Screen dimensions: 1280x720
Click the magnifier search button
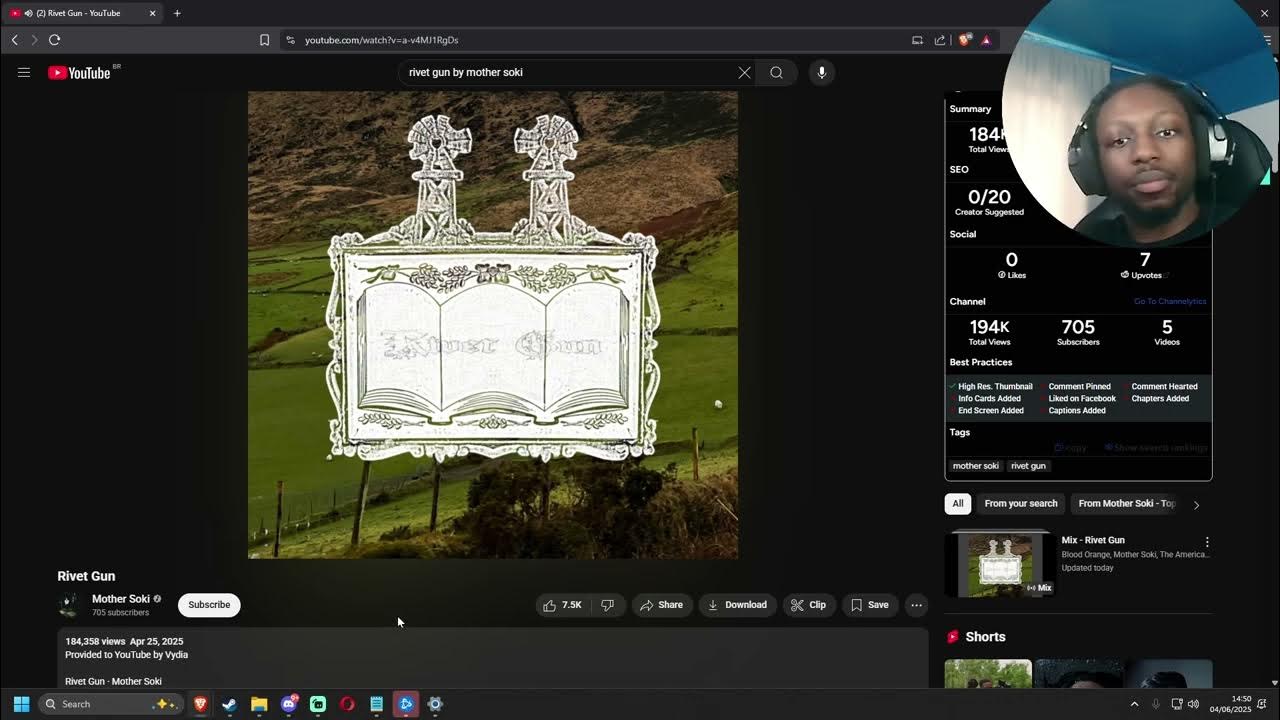click(x=776, y=72)
